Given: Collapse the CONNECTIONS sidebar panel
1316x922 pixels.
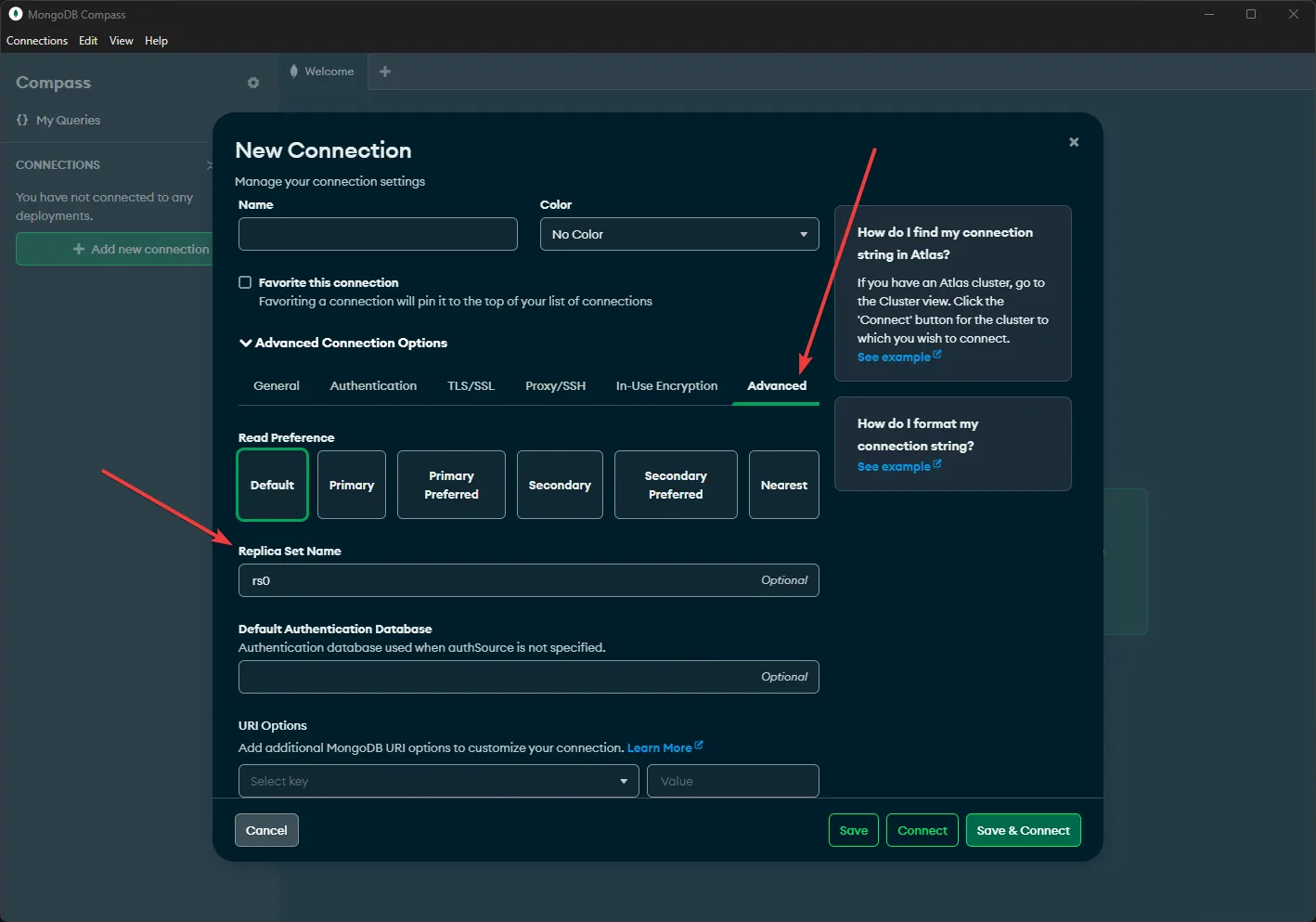Looking at the screenshot, I should click(211, 164).
